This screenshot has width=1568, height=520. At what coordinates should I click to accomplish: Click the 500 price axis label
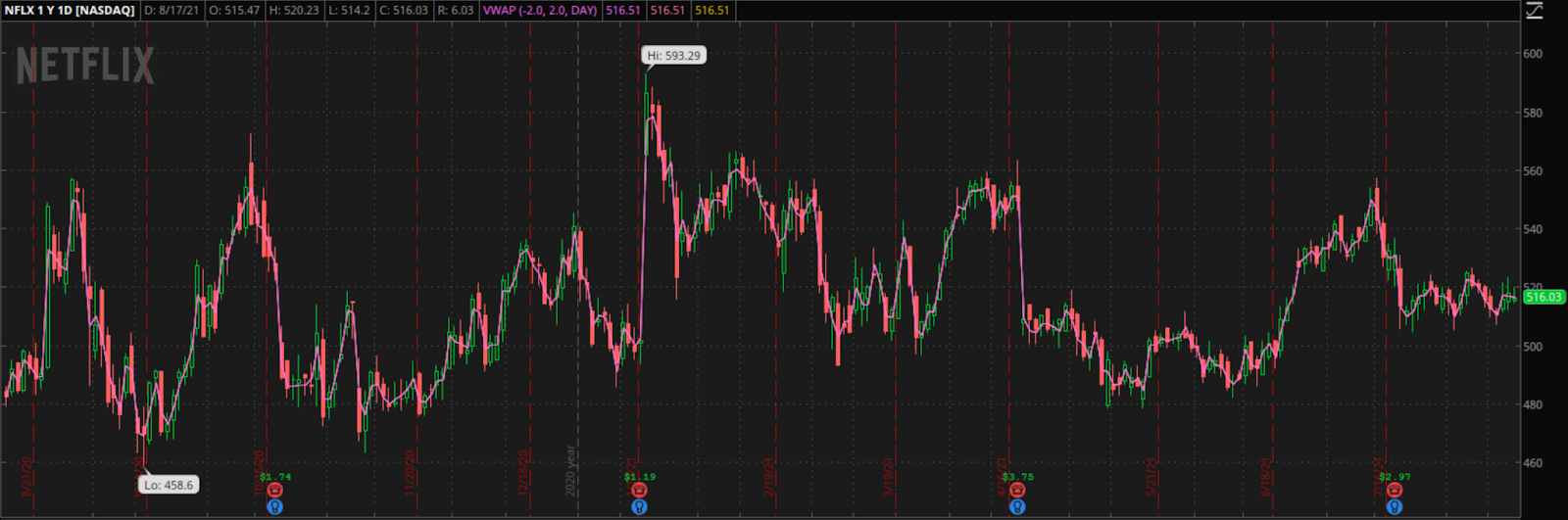pos(1533,346)
